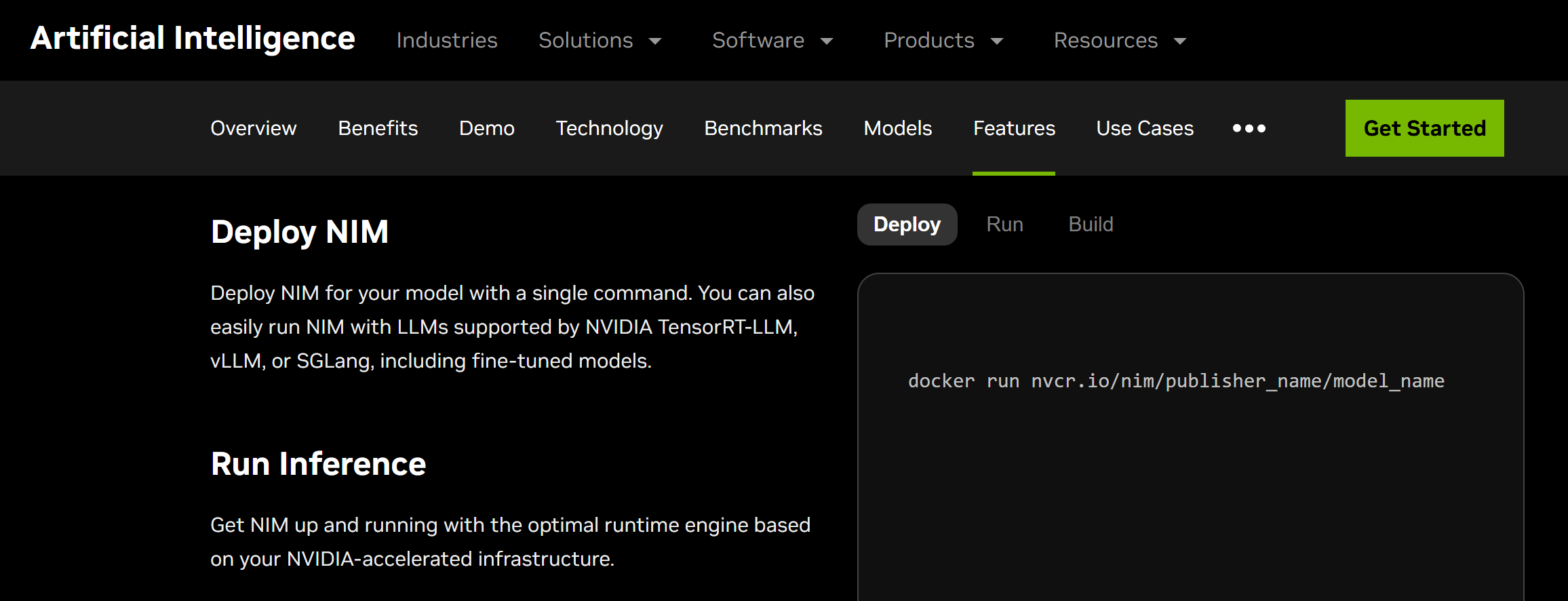Click the green Get Started button
The image size is (1568, 601).
point(1424,128)
